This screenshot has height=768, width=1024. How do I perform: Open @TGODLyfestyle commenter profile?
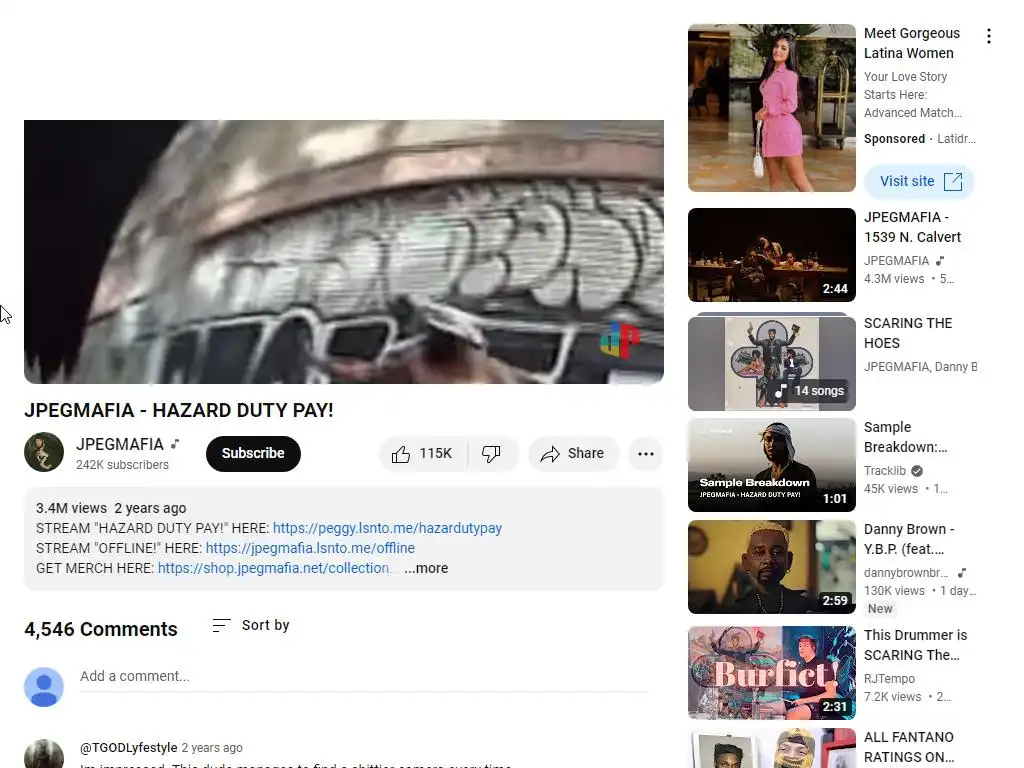129,748
